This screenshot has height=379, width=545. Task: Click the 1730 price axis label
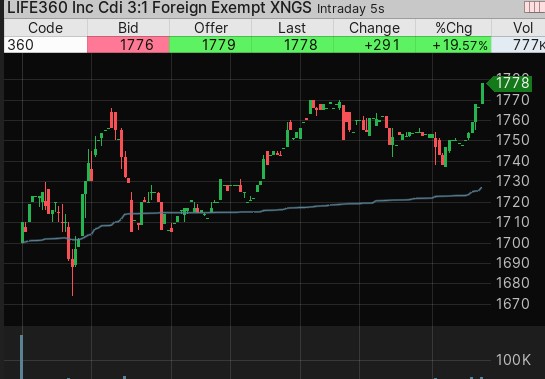pos(513,181)
